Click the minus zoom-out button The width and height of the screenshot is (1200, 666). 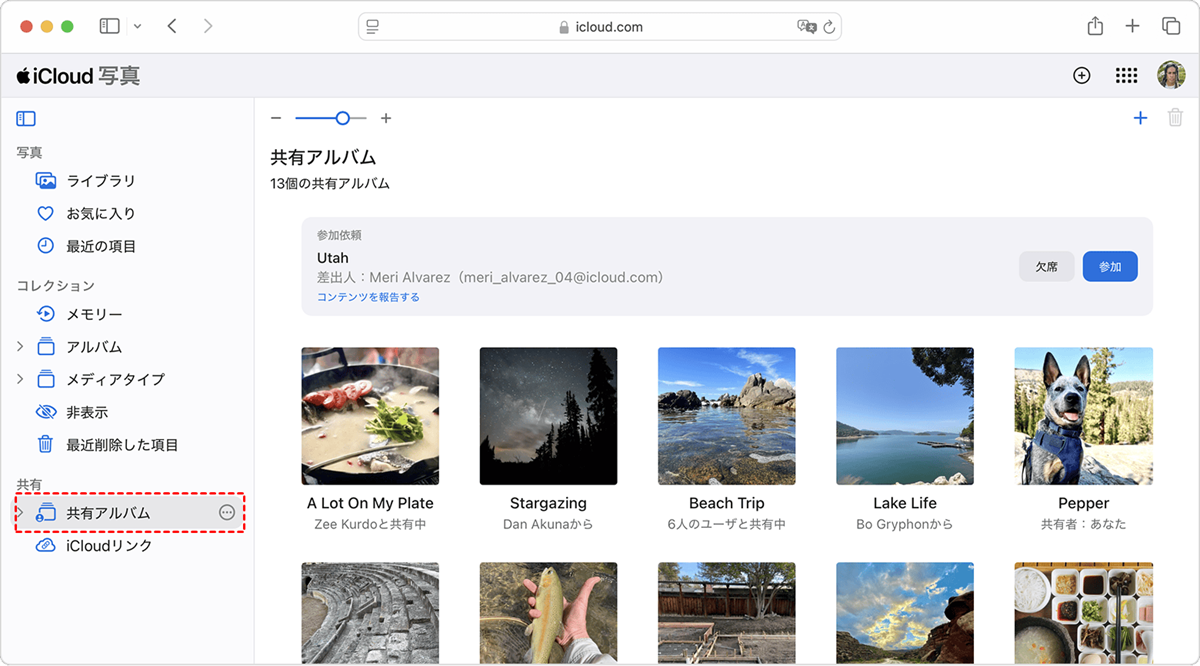click(276, 118)
